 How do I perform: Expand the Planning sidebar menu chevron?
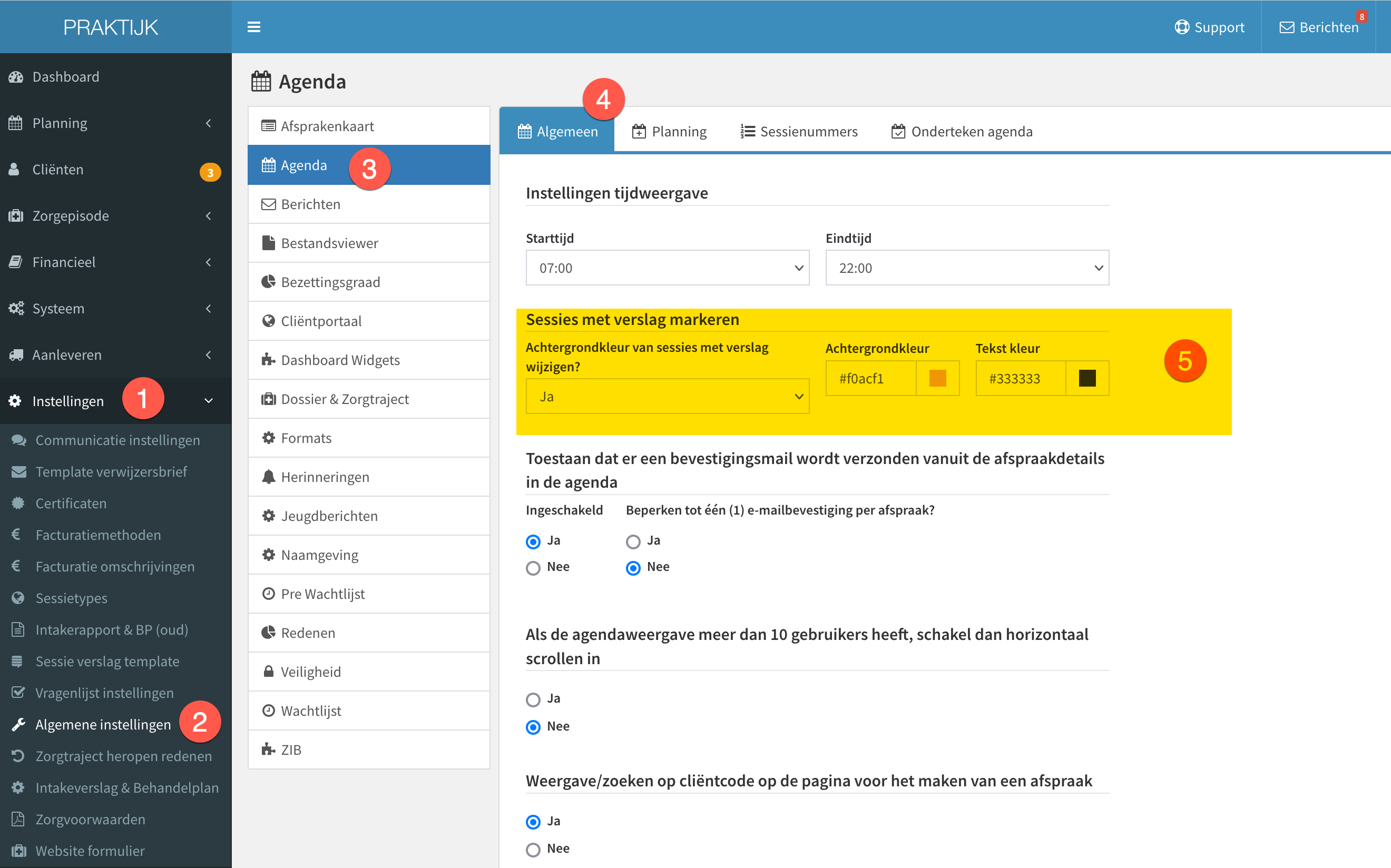click(209, 123)
